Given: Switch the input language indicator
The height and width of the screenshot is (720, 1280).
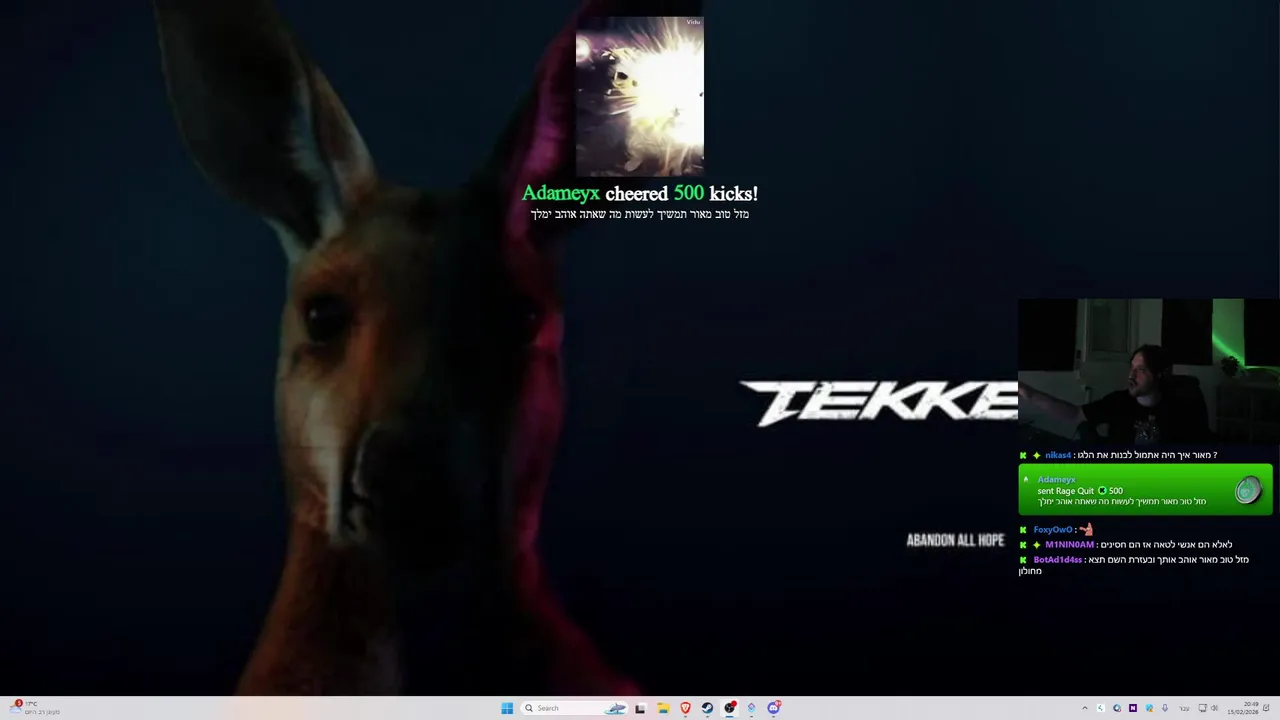Looking at the screenshot, I should 1185,708.
